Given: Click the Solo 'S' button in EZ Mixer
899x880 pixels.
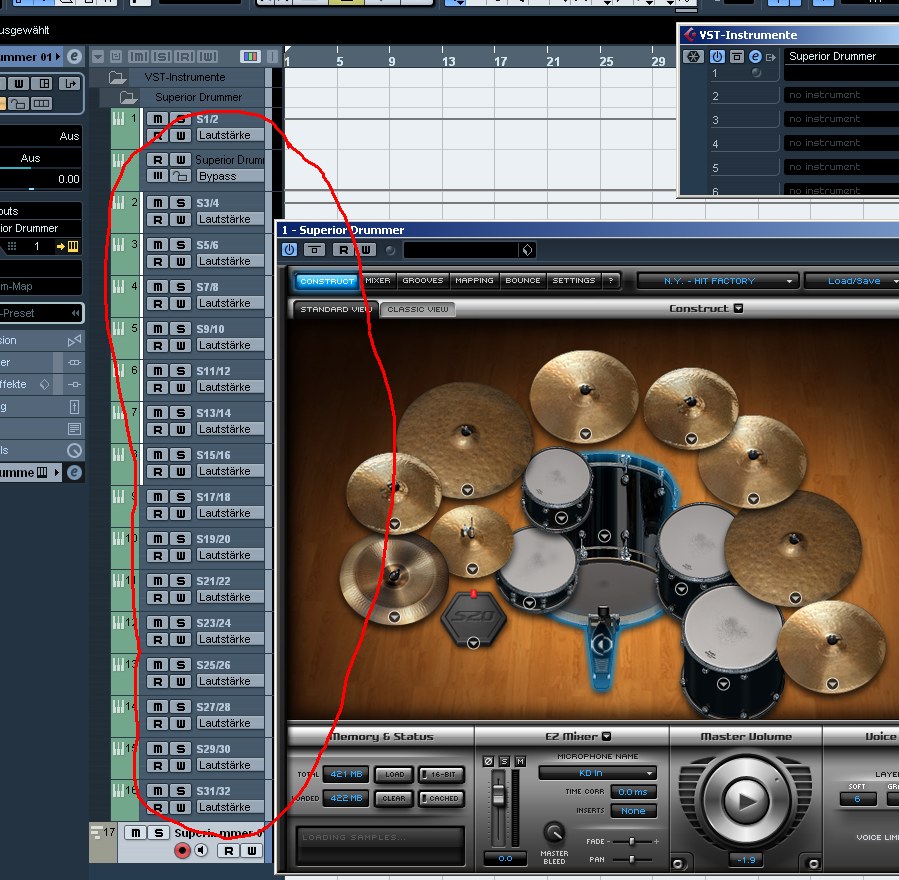Looking at the screenshot, I should point(505,761).
